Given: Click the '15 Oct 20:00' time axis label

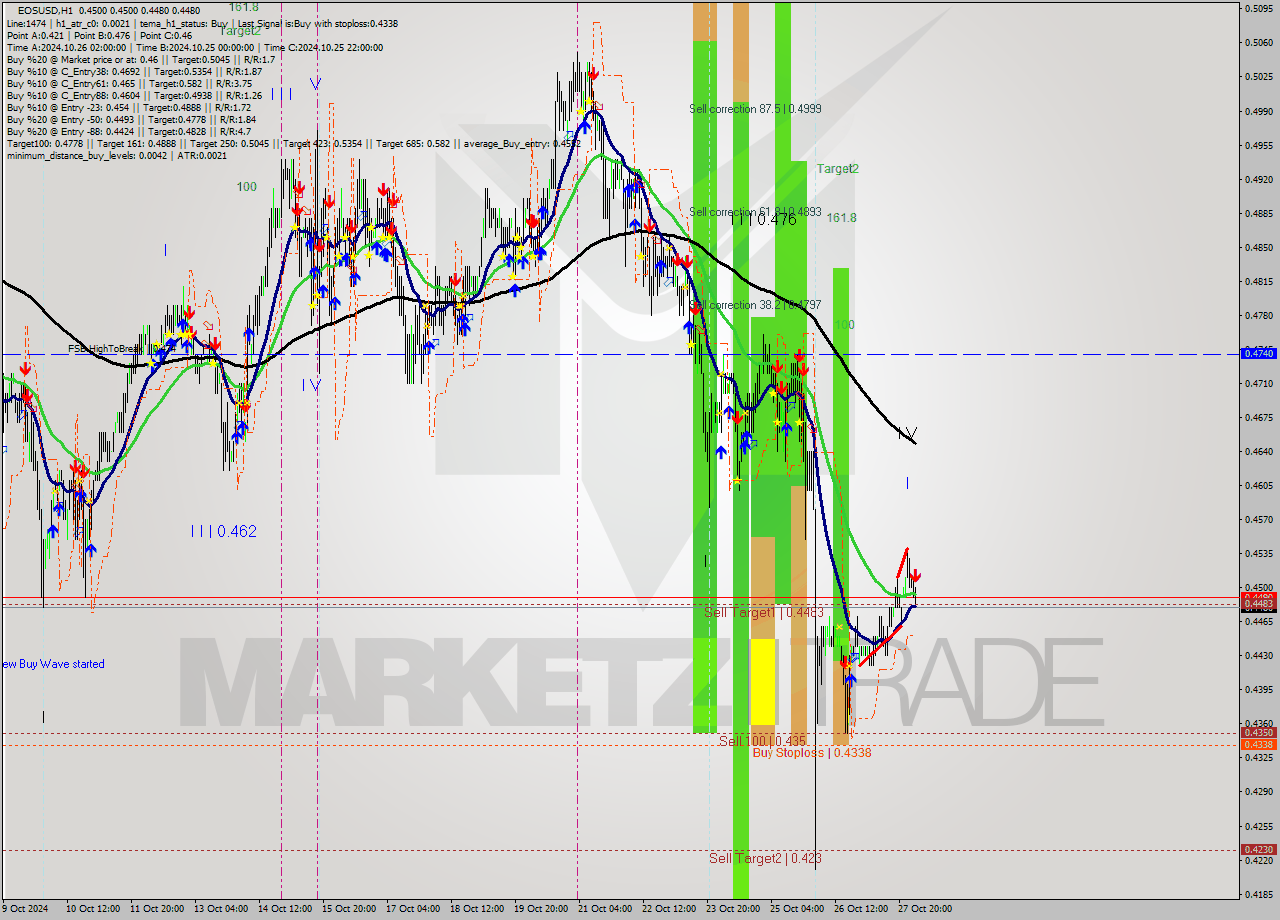Looking at the screenshot, I should click(x=350, y=909).
